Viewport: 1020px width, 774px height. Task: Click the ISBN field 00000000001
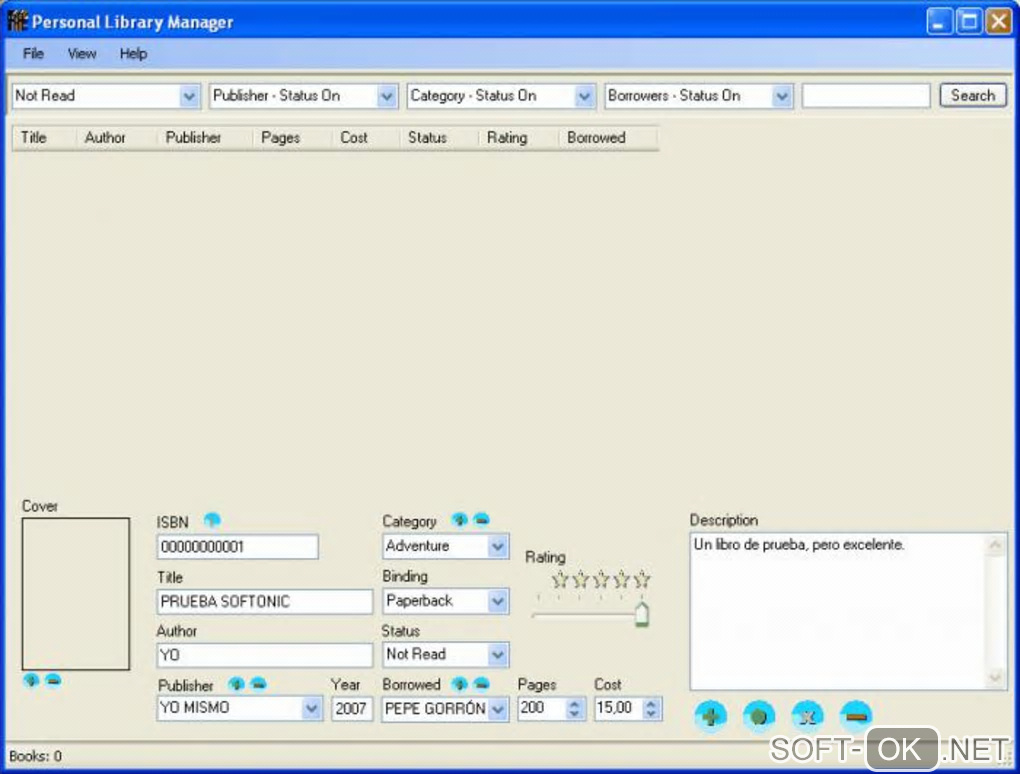click(237, 546)
